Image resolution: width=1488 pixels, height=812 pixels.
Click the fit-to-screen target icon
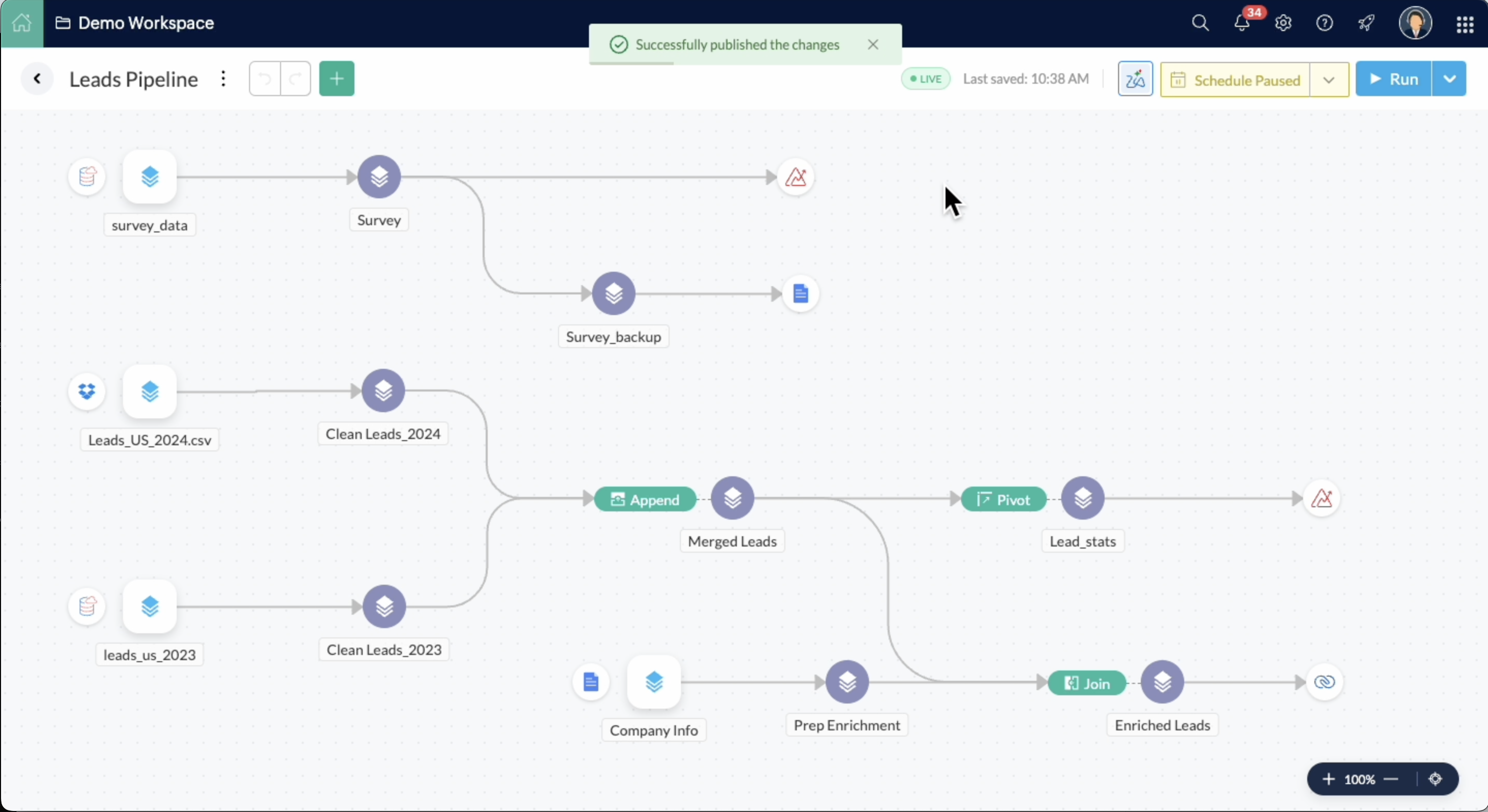1435,779
